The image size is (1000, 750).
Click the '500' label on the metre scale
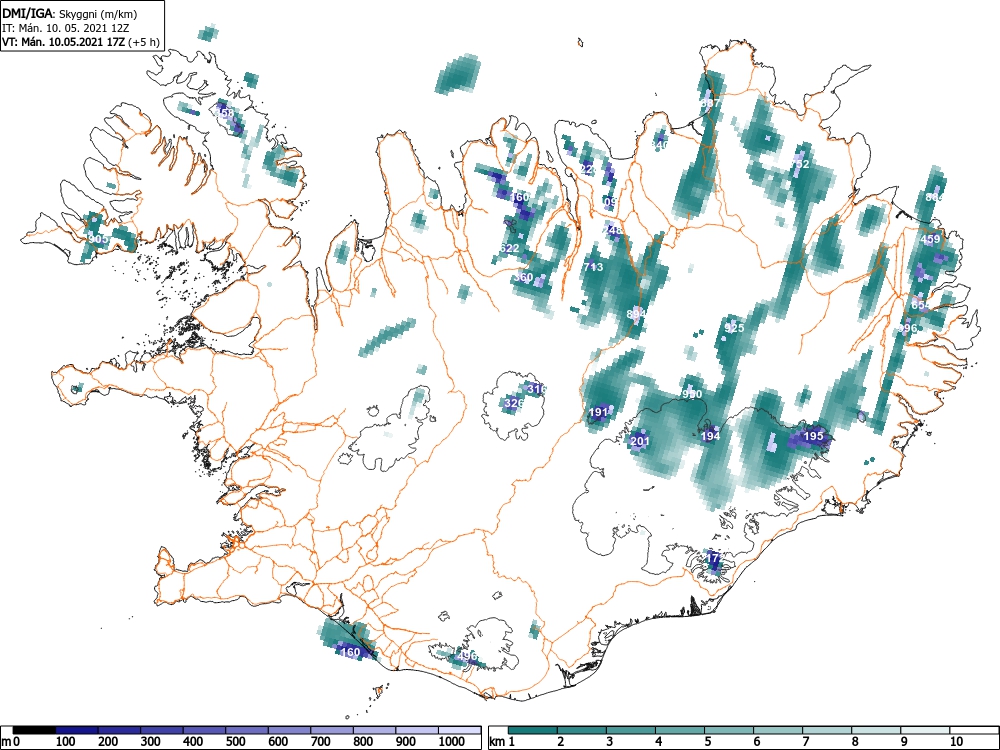(x=235, y=742)
